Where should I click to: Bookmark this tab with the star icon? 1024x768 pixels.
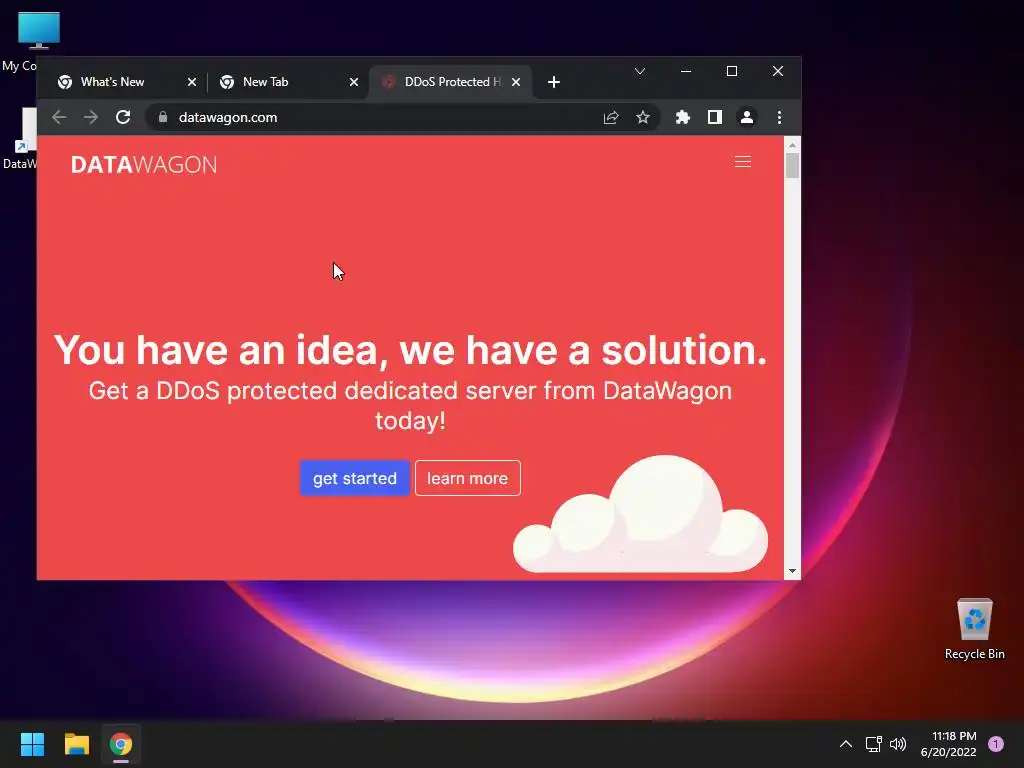(643, 118)
